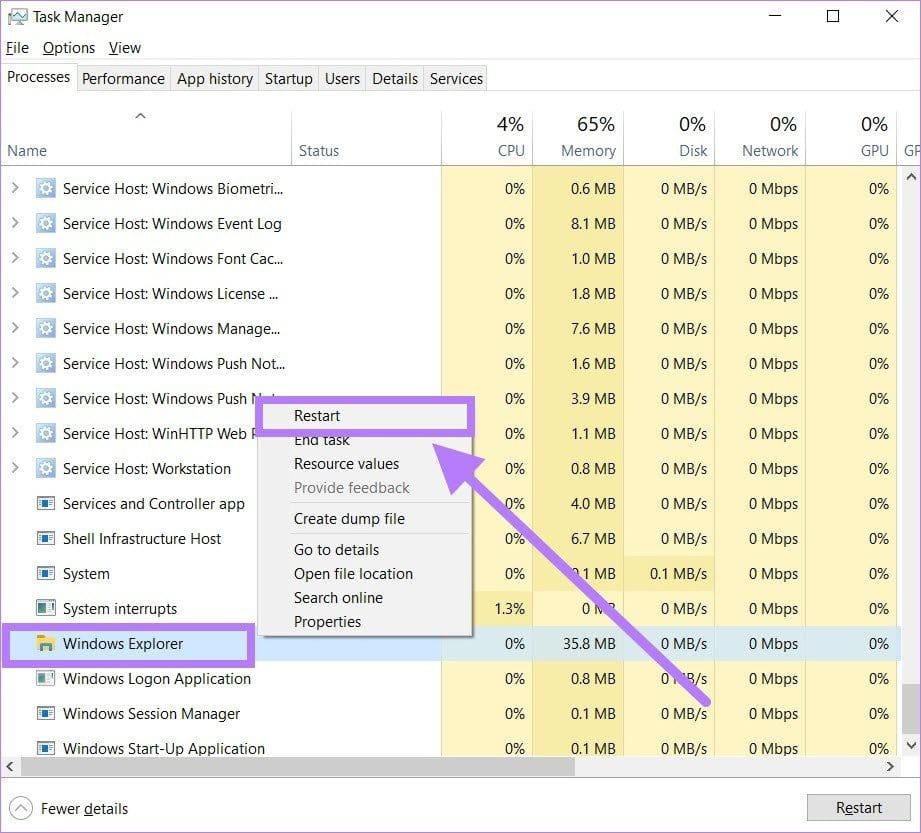Click the Service Host: Windows Biometric gear icon
Viewport: 921px width, 833px height.
pos(45,189)
